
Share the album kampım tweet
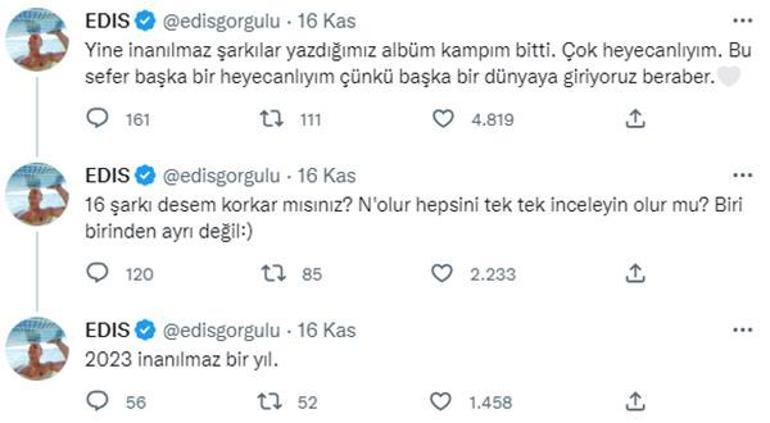(x=634, y=119)
